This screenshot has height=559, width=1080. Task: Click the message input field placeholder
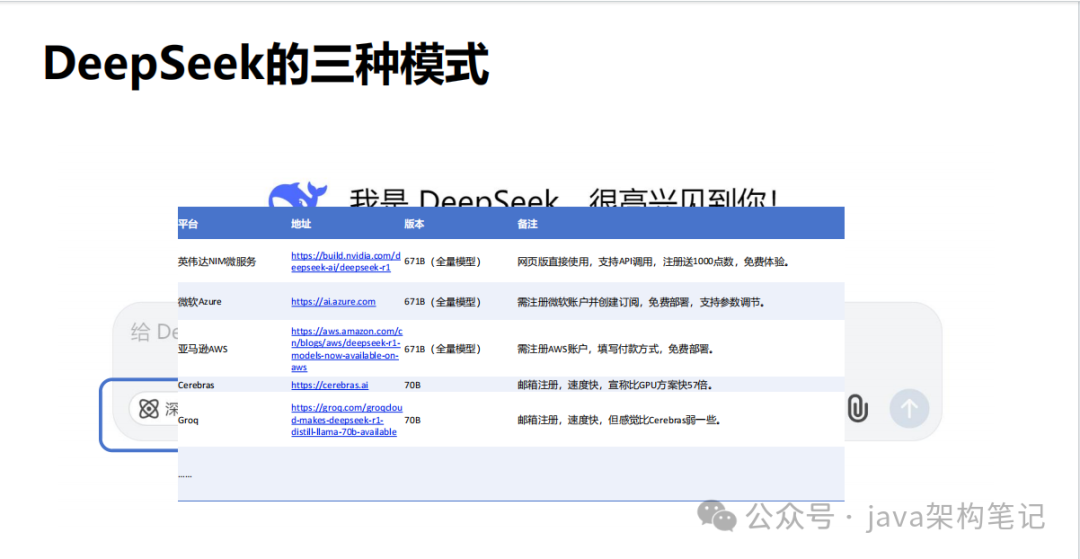(152, 332)
